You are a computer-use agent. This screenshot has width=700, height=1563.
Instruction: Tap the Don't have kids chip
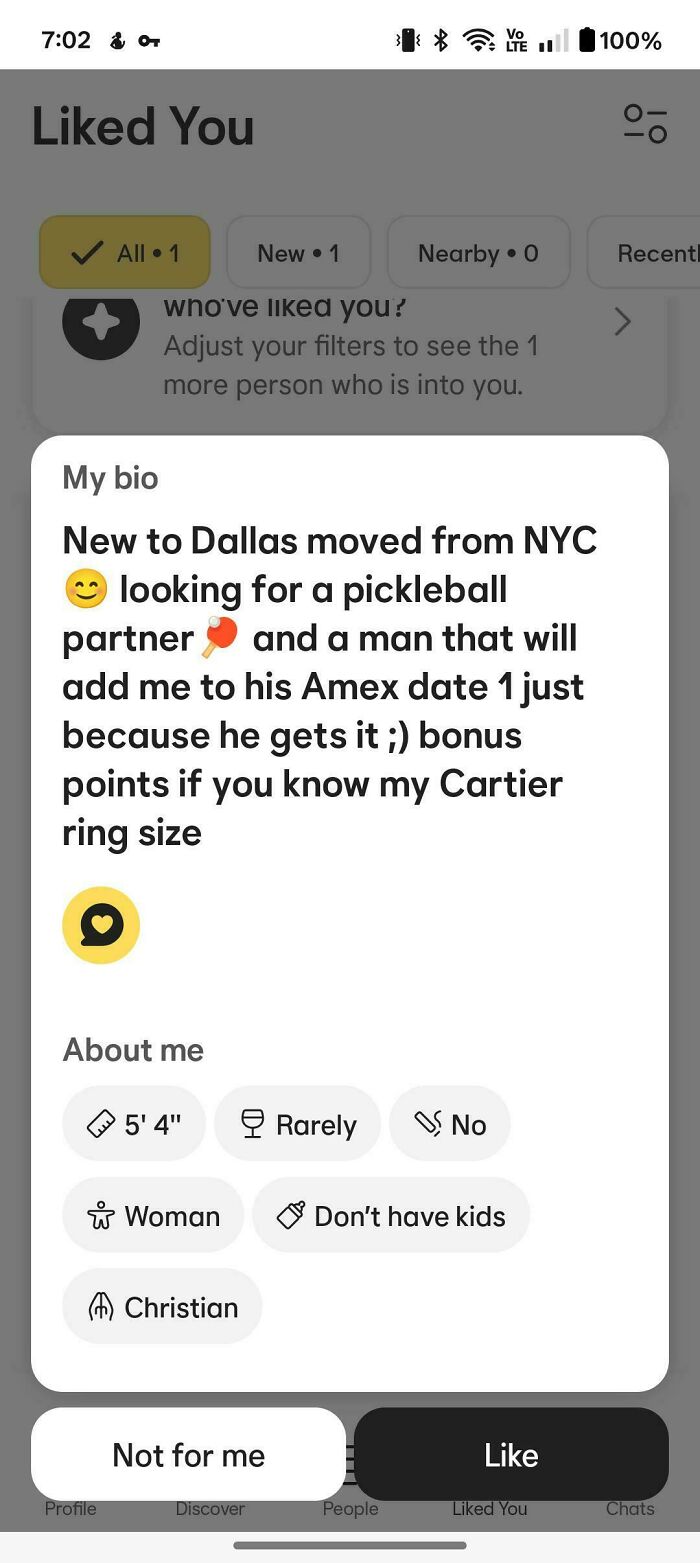click(391, 1215)
